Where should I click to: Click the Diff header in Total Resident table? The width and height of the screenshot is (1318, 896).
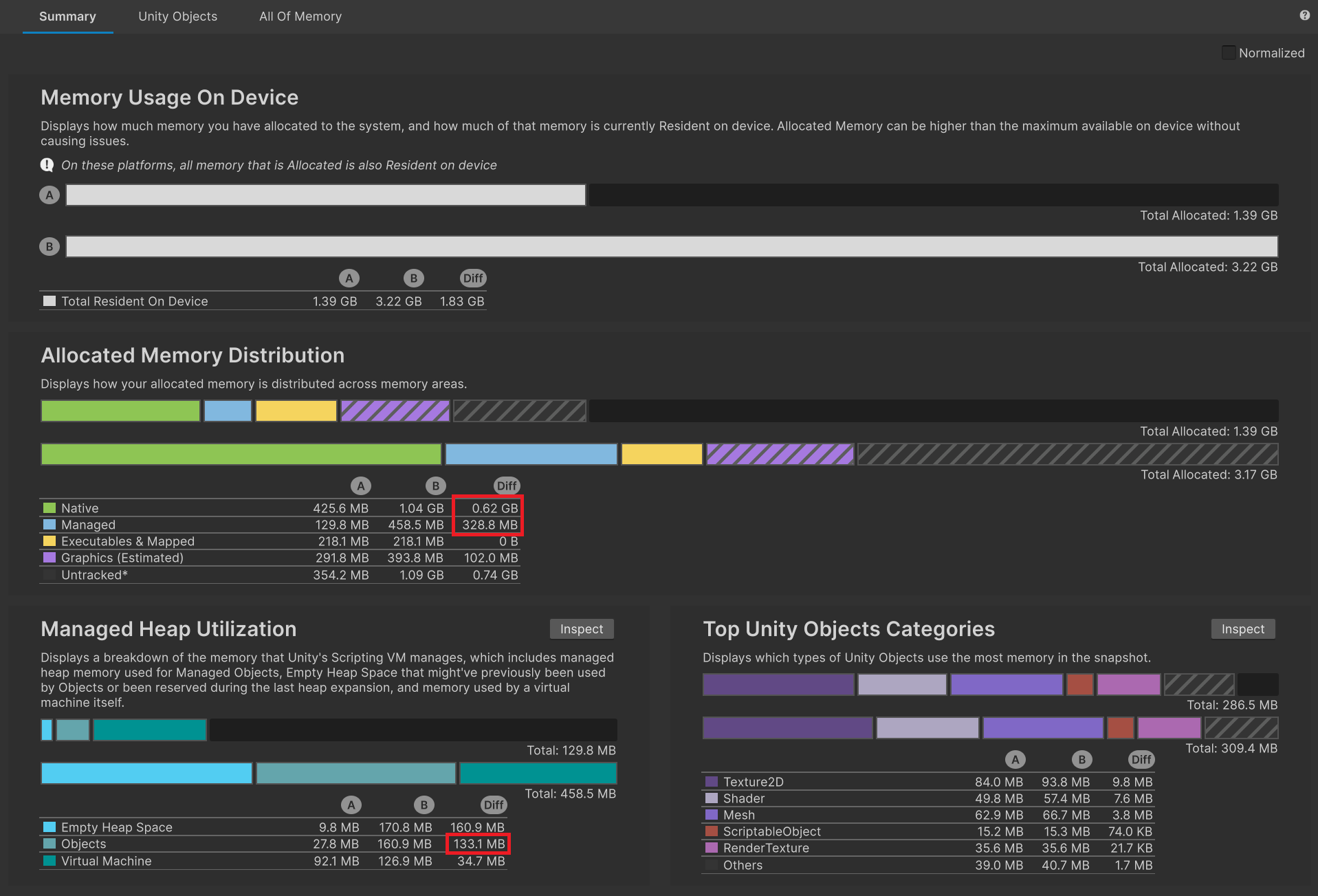coord(472,278)
